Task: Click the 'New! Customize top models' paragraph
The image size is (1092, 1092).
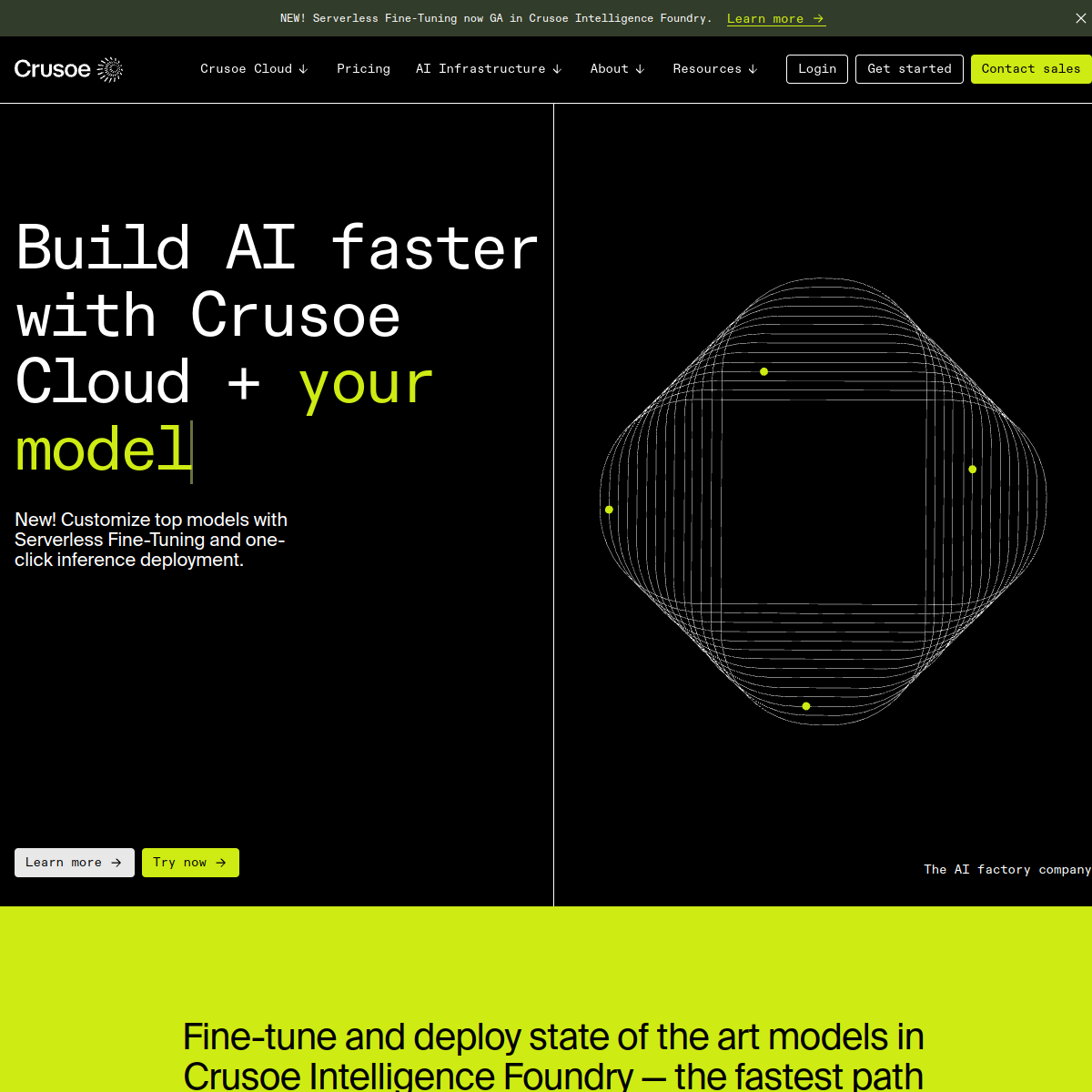Action: pos(151,540)
